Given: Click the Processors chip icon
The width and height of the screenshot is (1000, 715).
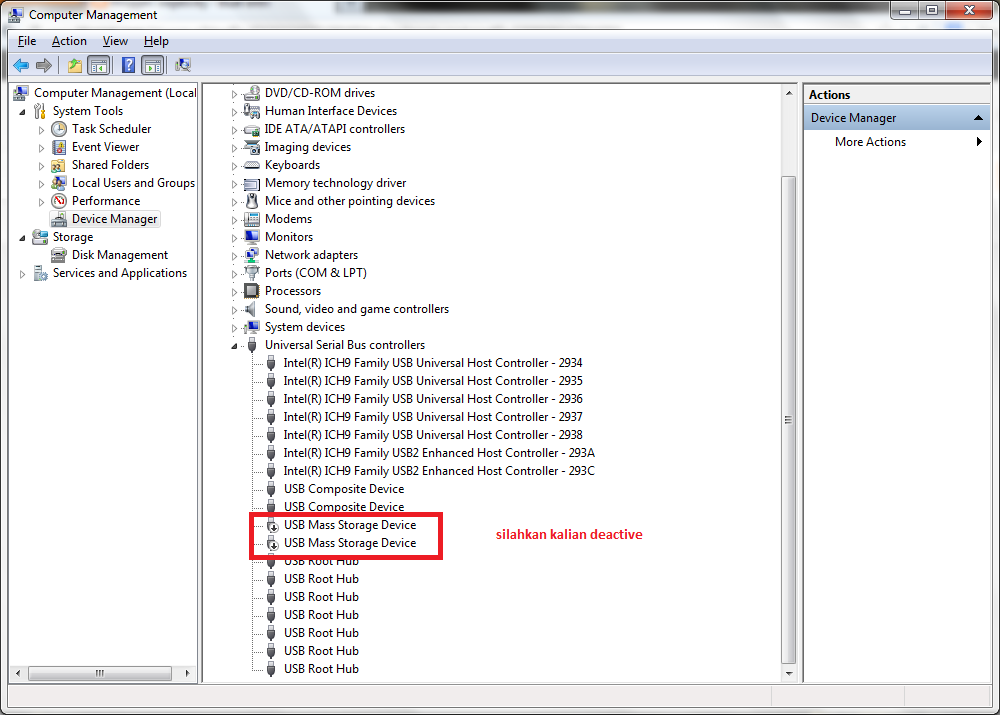Looking at the screenshot, I should tap(252, 291).
